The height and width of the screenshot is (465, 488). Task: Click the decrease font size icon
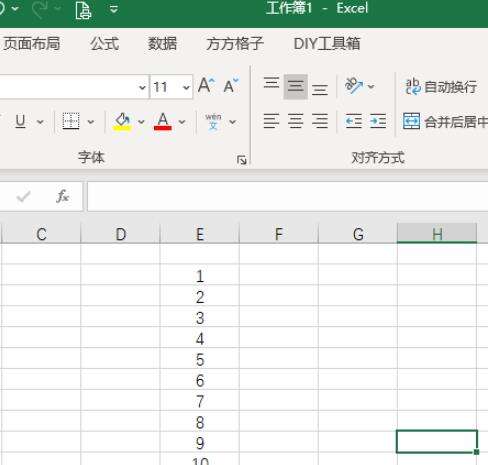[231, 86]
